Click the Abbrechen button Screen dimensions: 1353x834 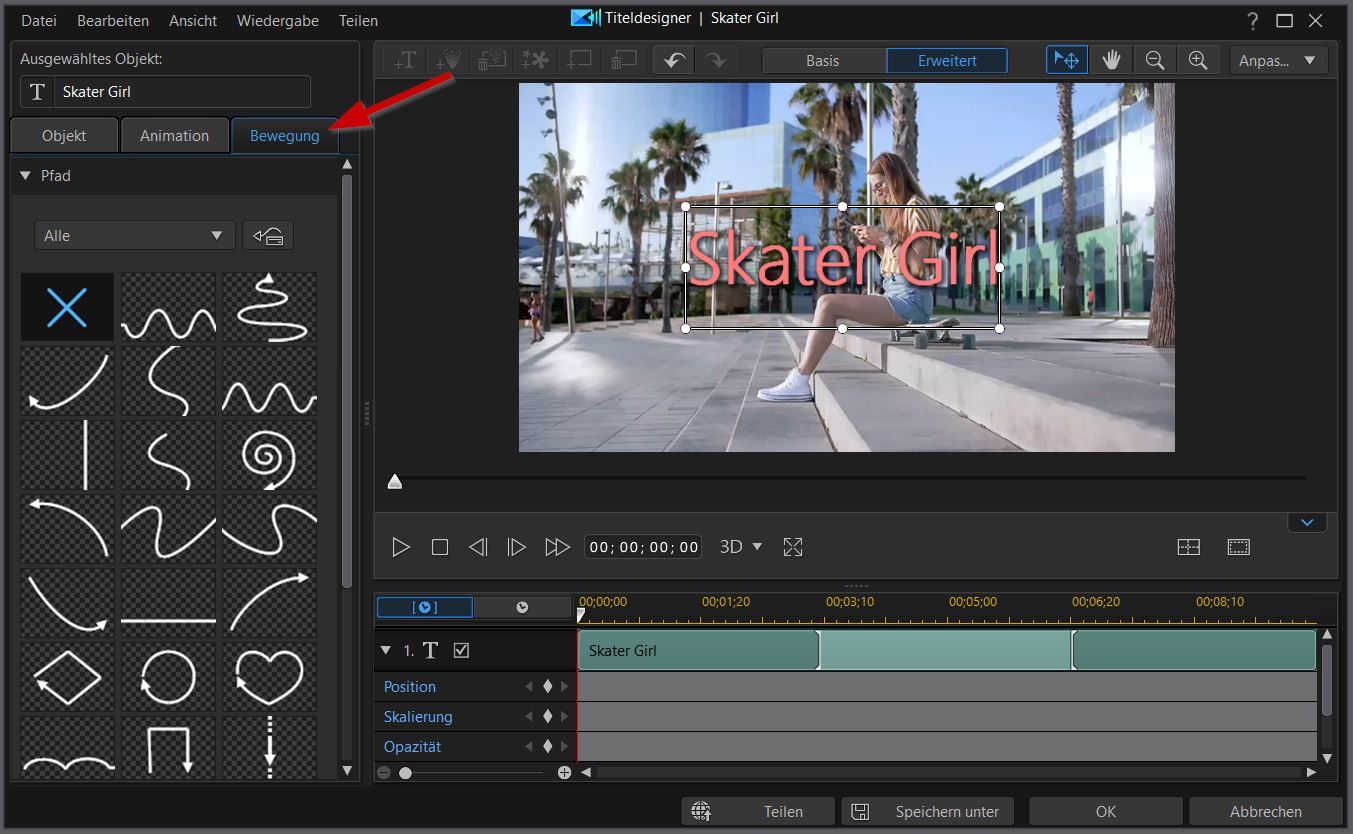click(1265, 811)
